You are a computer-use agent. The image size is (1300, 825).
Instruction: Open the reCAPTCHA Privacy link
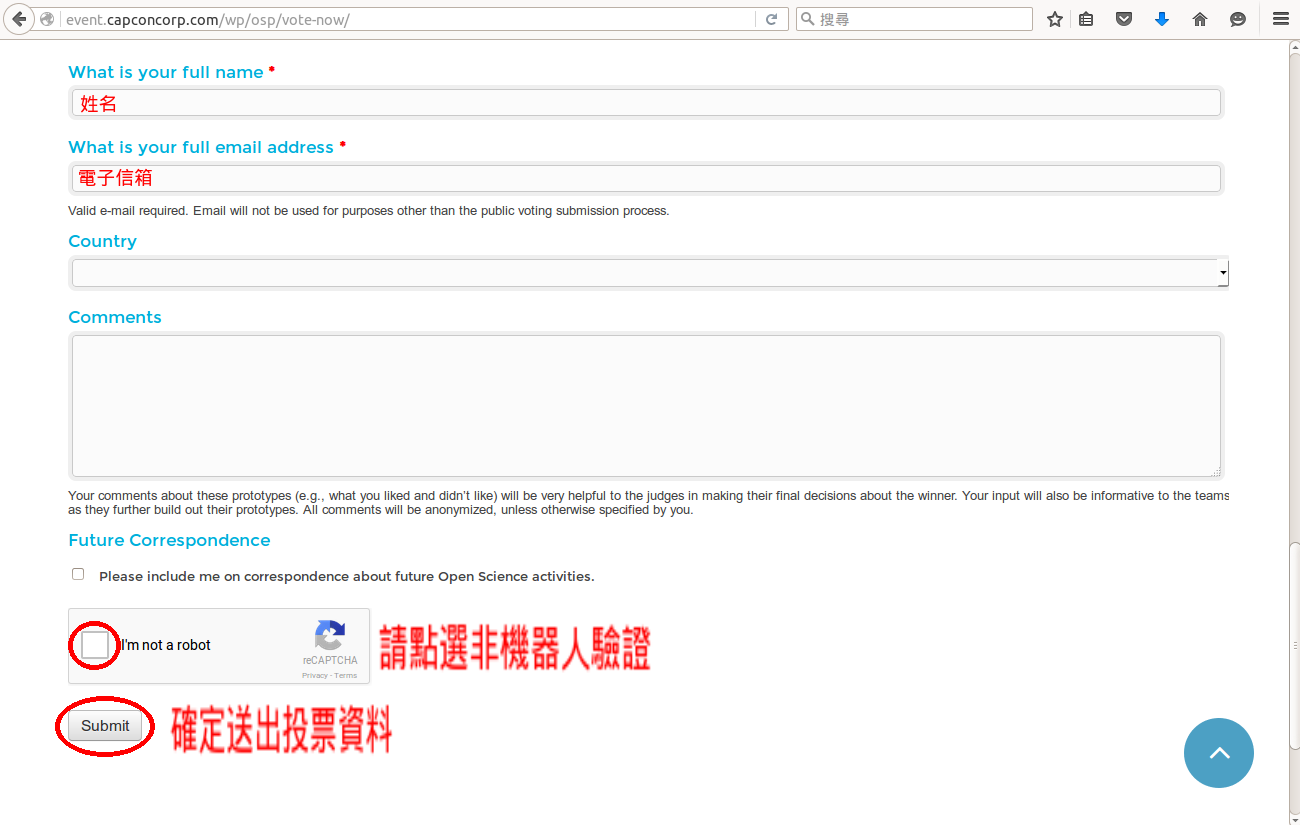click(x=314, y=676)
